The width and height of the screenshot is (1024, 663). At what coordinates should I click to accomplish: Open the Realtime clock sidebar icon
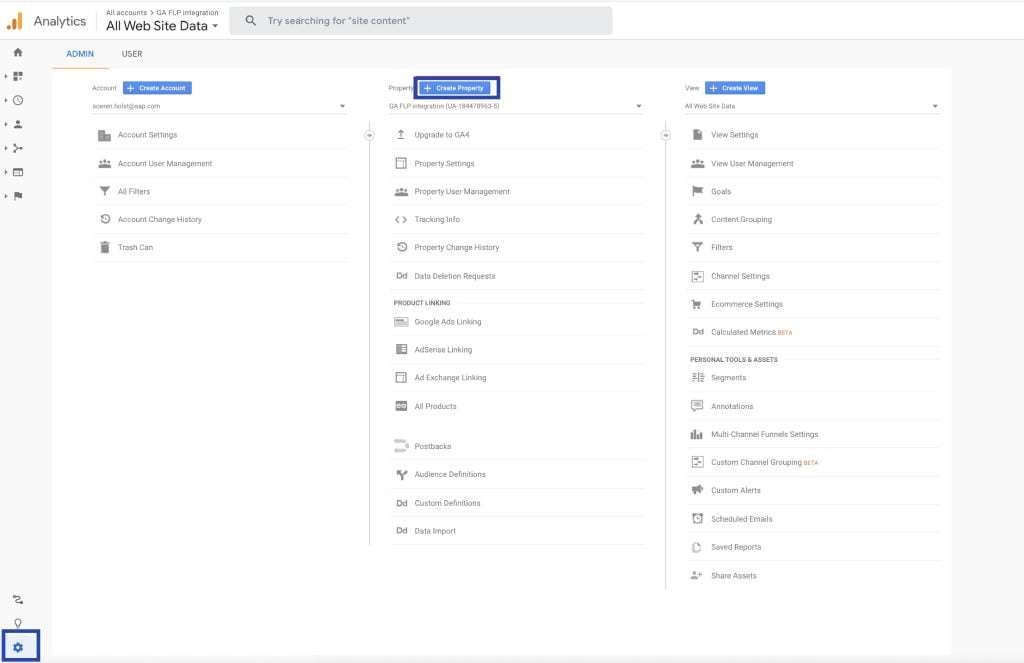(18, 101)
